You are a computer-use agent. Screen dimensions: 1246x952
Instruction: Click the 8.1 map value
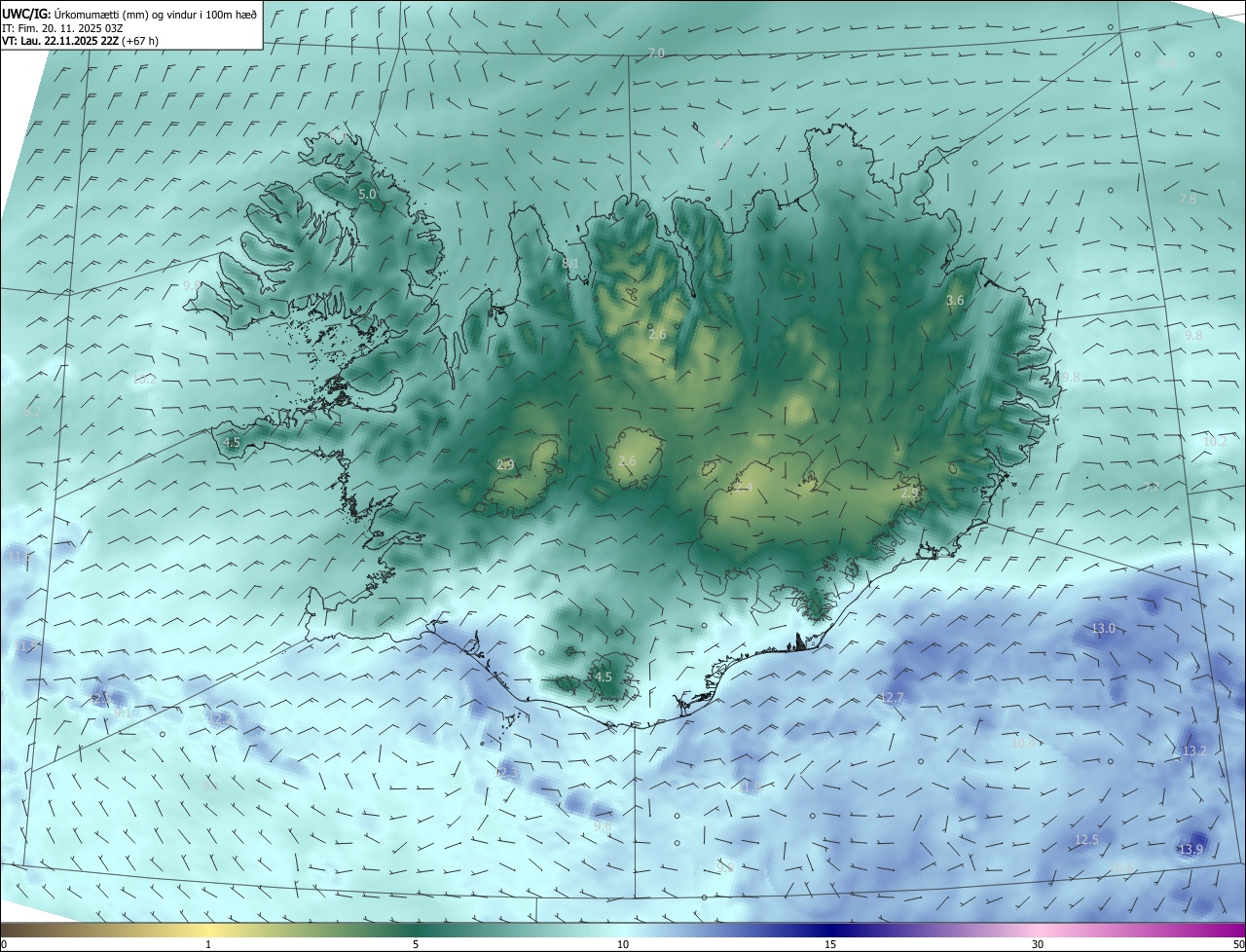point(570,263)
